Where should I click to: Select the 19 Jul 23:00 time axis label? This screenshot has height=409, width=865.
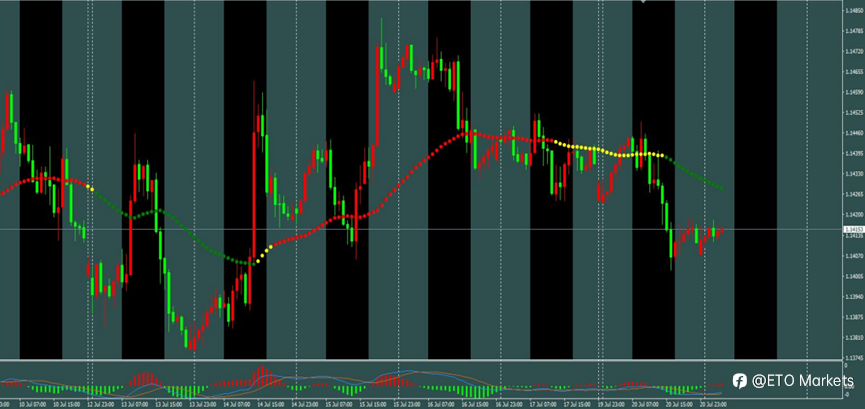pos(612,405)
